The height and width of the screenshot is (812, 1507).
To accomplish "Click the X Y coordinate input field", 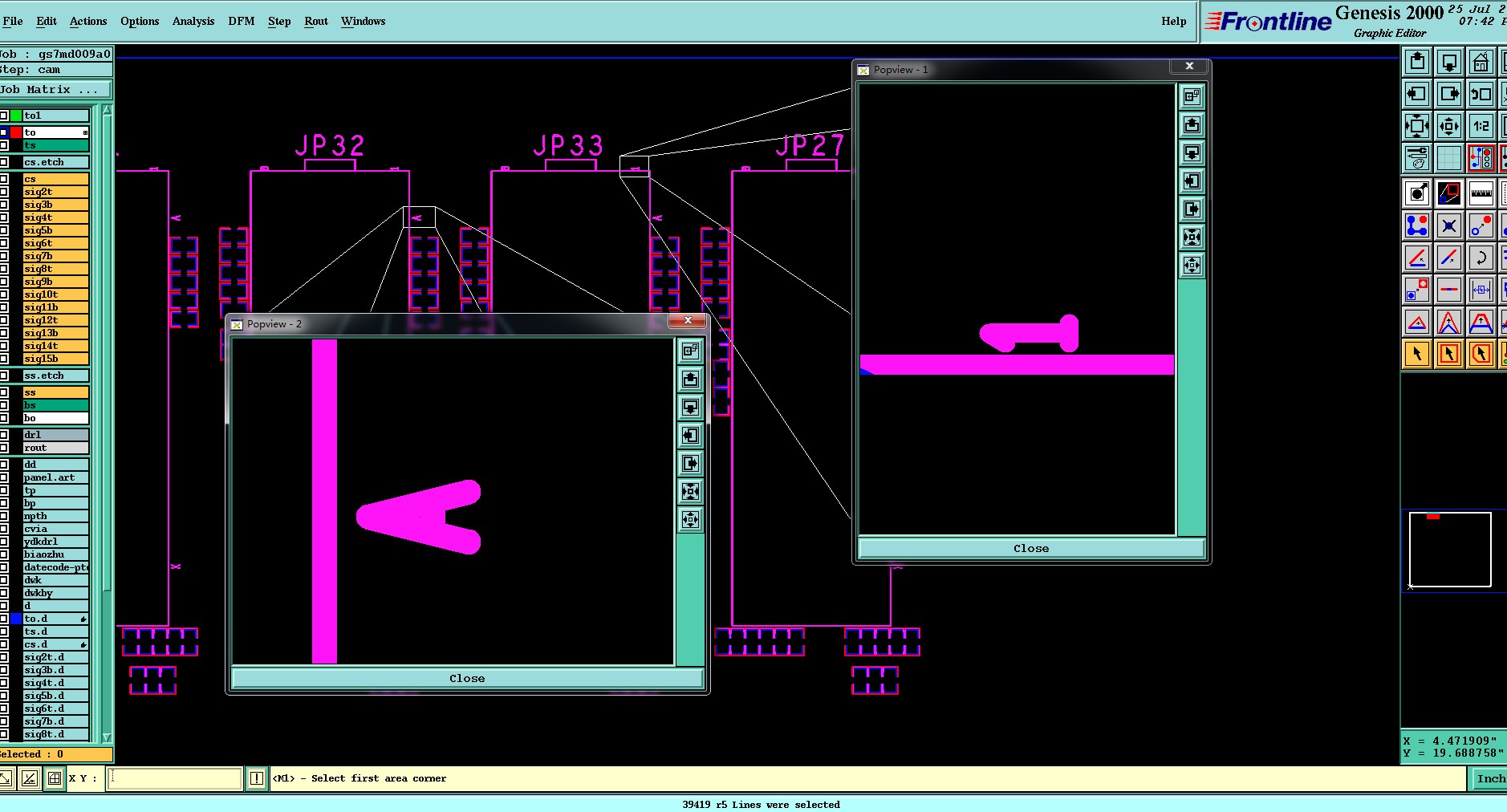I will click(175, 778).
